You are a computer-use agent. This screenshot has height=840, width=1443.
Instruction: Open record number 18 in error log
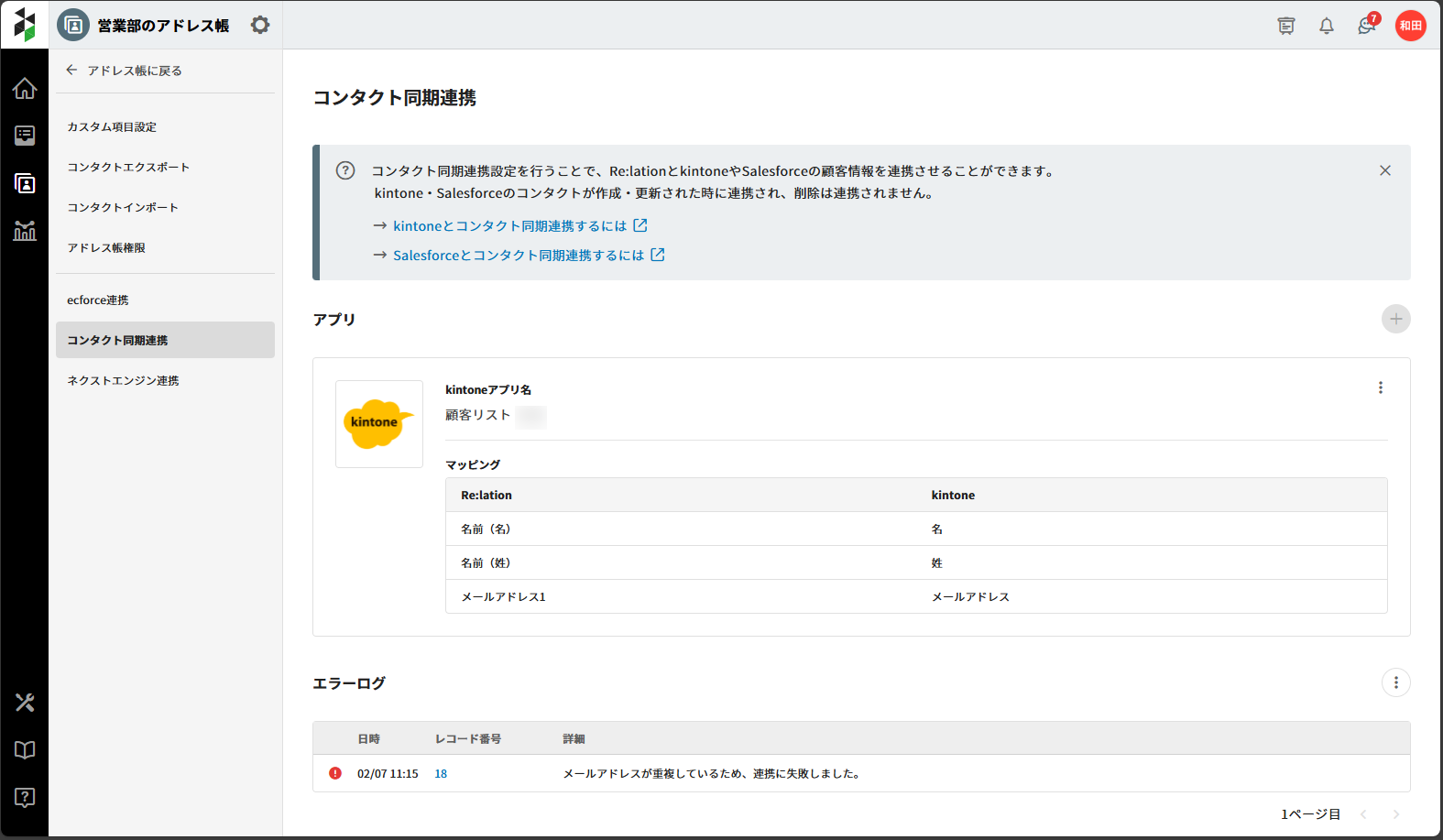[441, 774]
